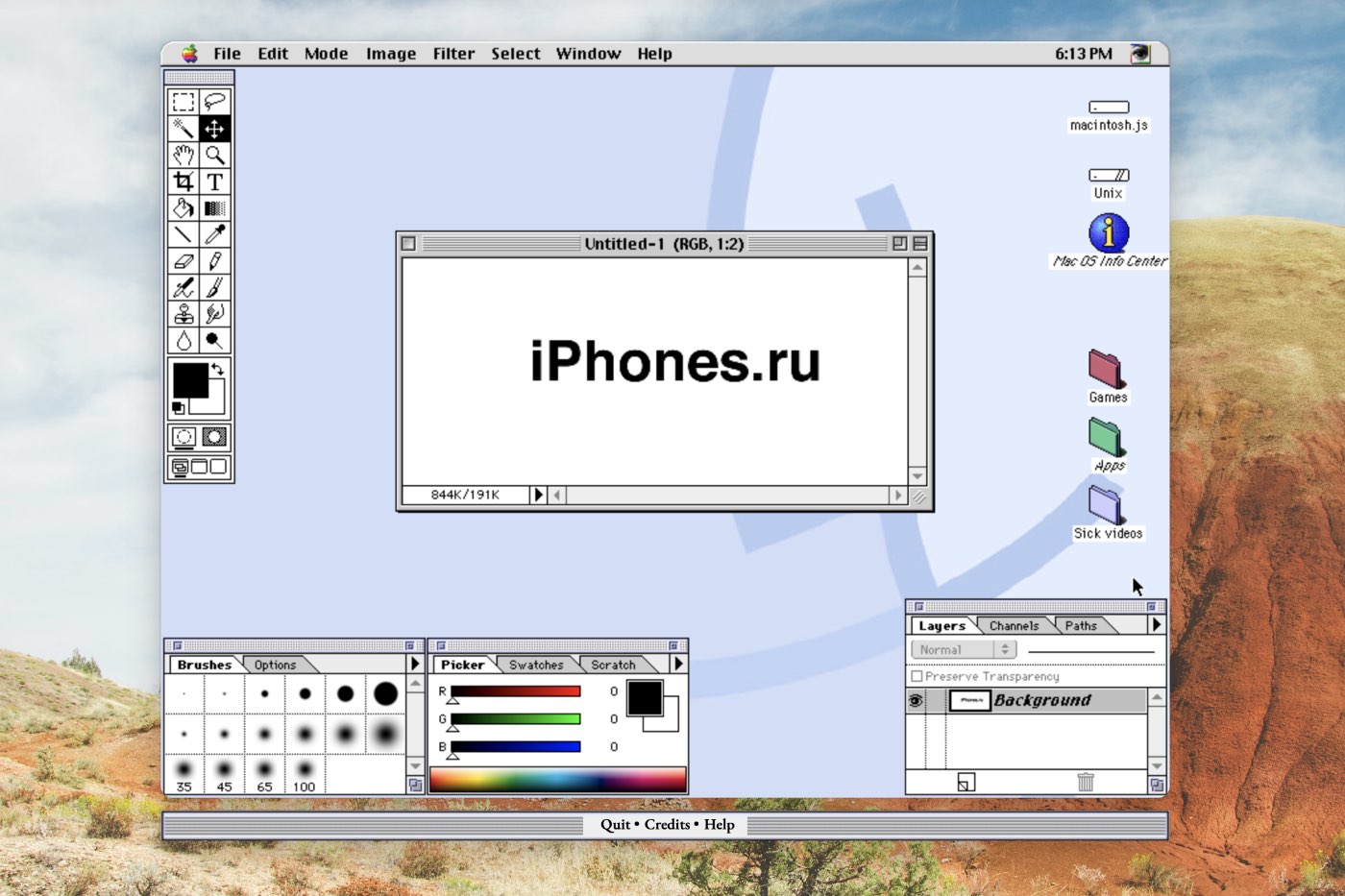
Task: Open the File menu
Action: 227,54
